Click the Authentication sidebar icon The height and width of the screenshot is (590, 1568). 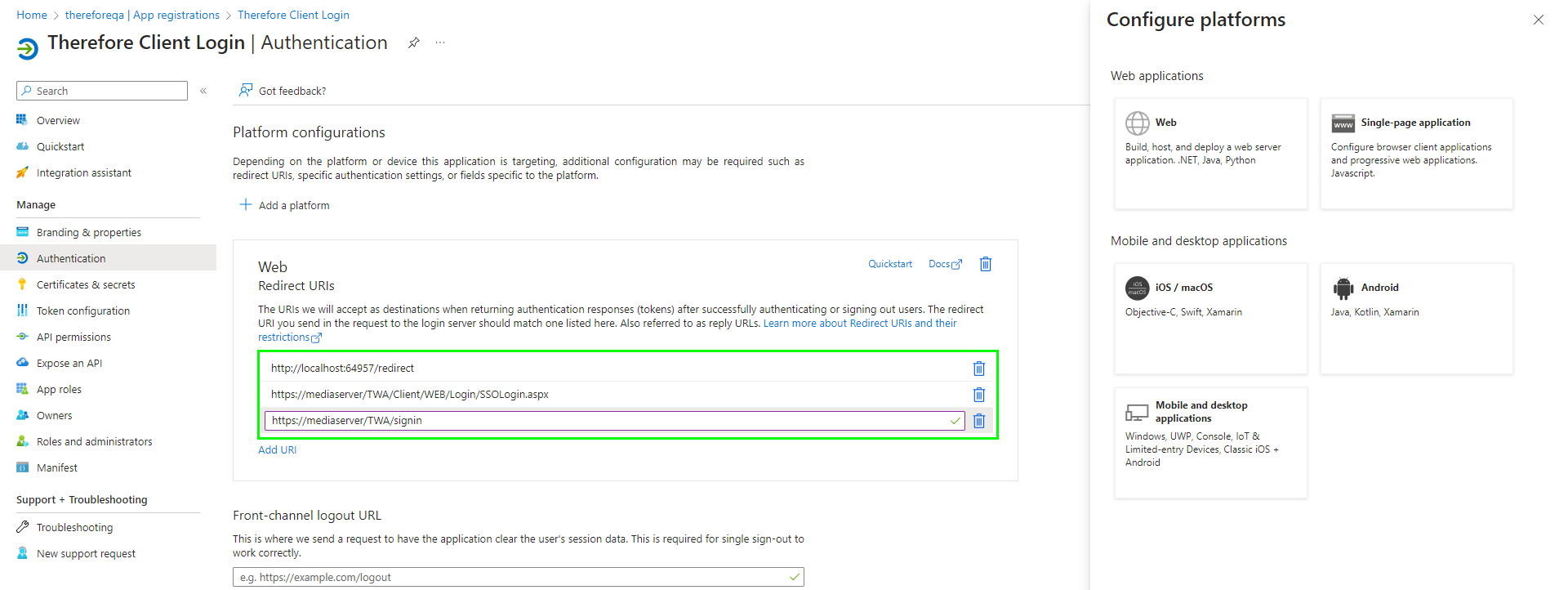pos(22,258)
